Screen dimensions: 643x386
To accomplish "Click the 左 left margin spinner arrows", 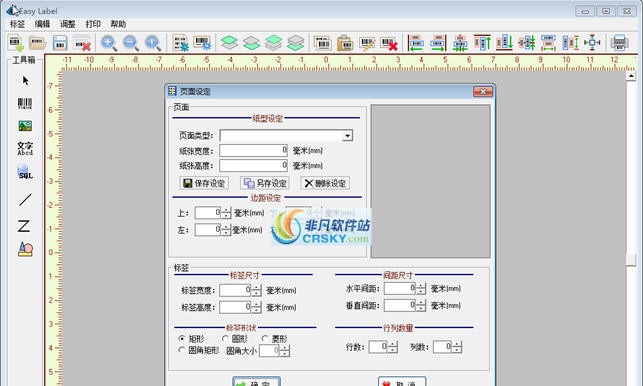I will 226,230.
